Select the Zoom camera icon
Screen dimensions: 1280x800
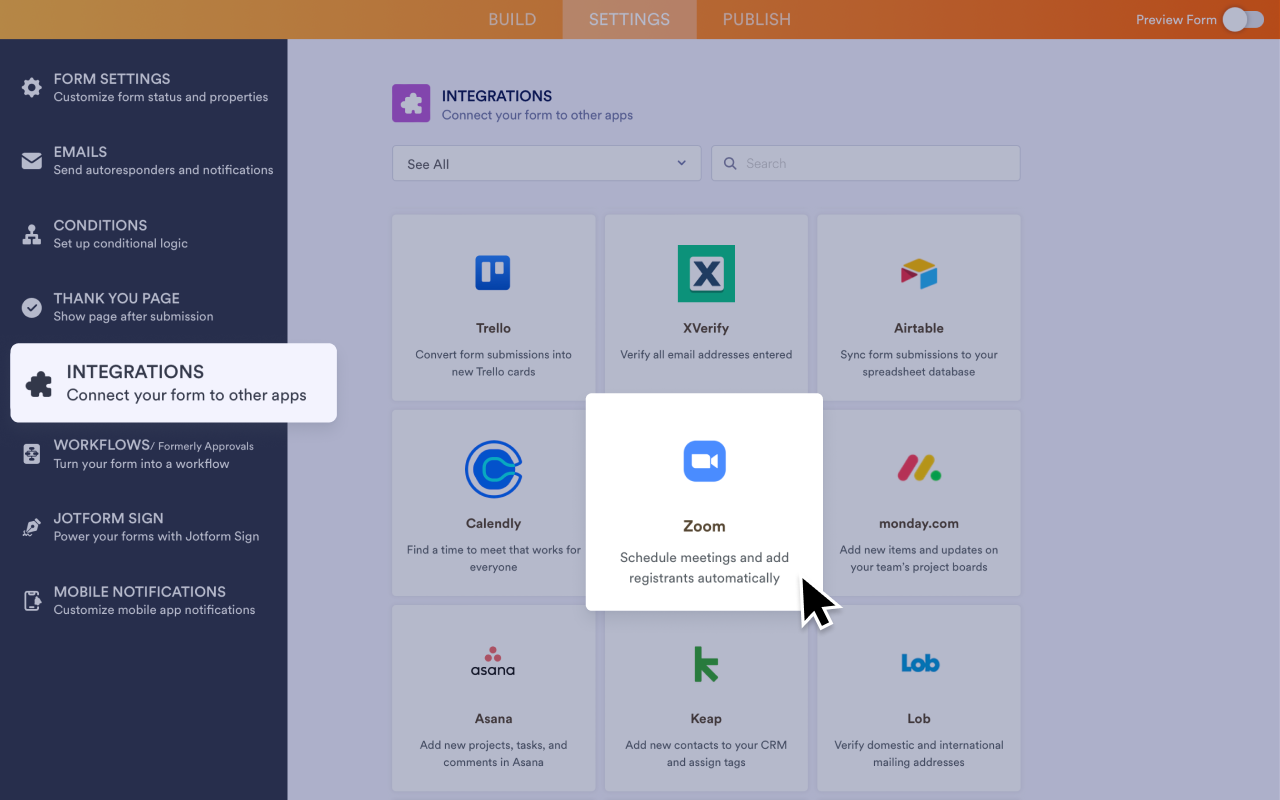coord(704,461)
